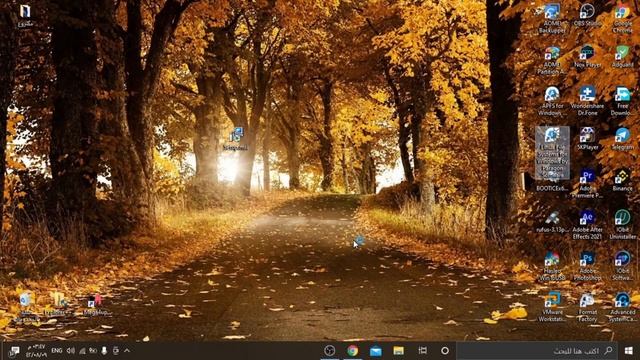Screen dimensions: 640x360
Task: Select the Free Download Manager shortcut
Action: (x=622, y=101)
